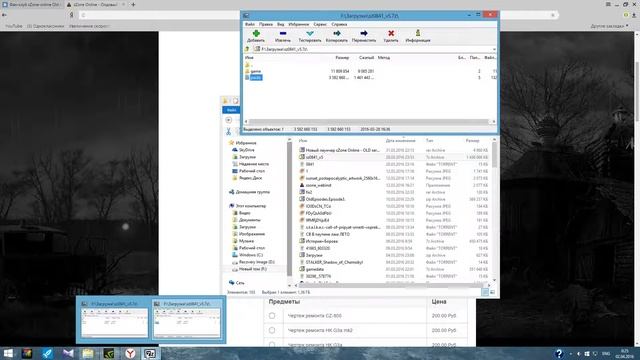
Task: Click the browser address bar
Action: click(x=318, y=15)
